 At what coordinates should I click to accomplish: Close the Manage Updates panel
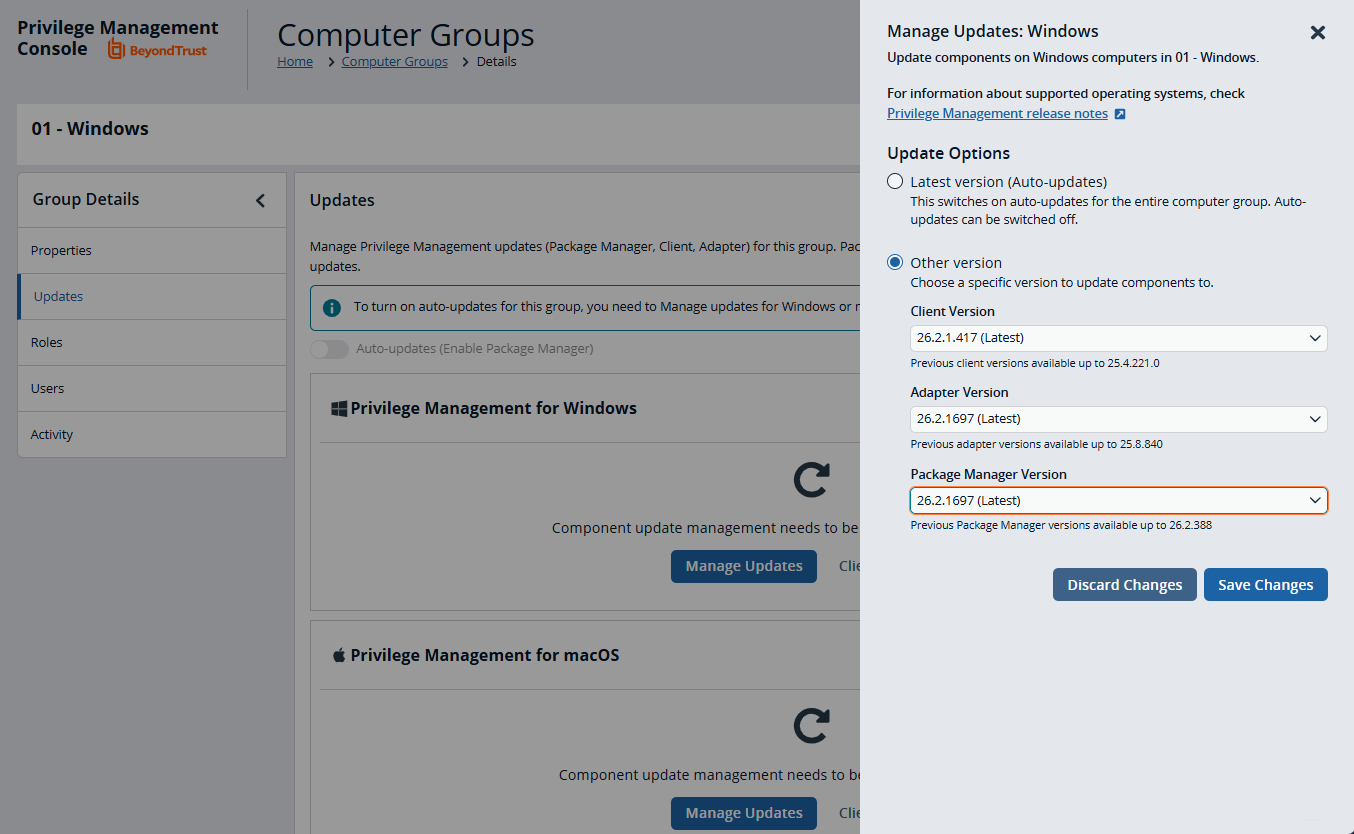1317,33
